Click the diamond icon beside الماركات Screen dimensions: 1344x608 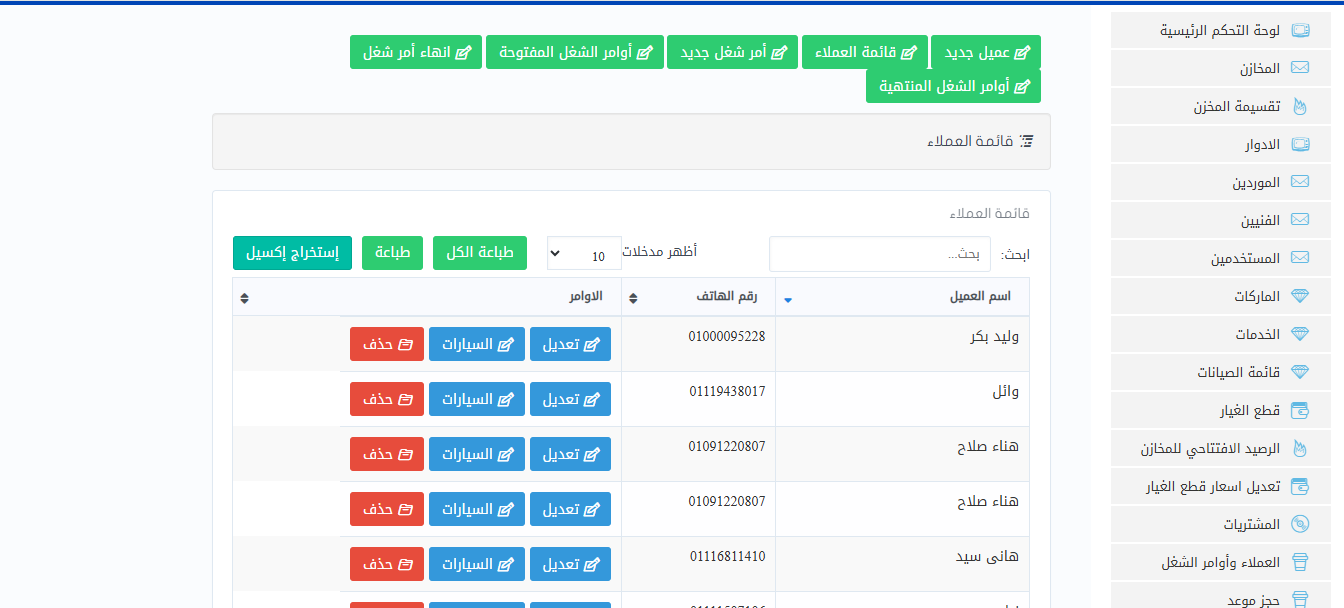[1300, 296]
